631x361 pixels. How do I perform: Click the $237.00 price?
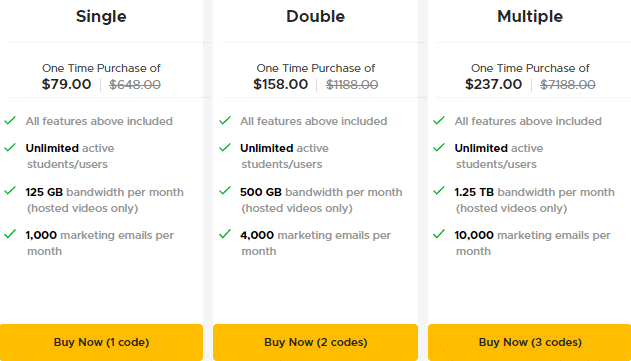[493, 85]
